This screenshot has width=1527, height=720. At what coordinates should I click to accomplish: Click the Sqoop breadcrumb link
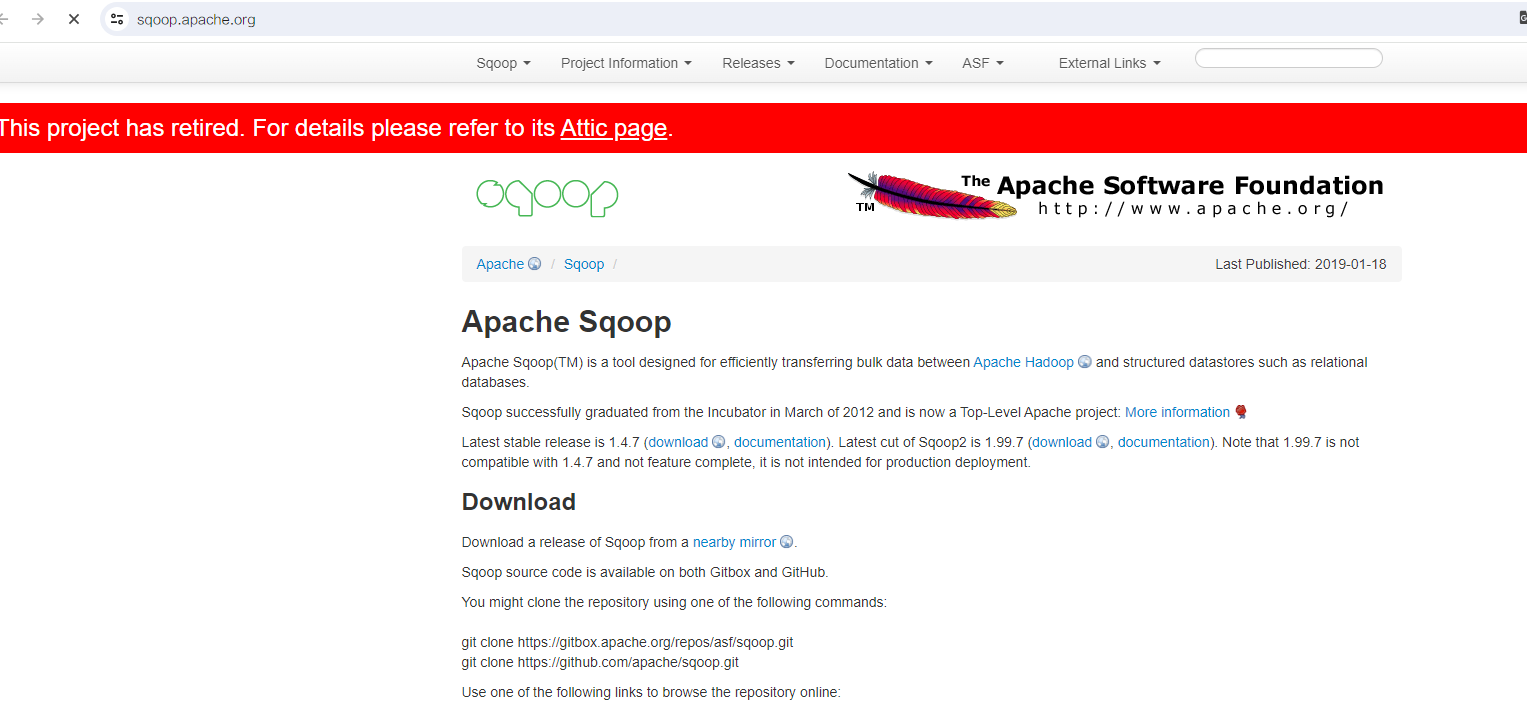pos(584,264)
